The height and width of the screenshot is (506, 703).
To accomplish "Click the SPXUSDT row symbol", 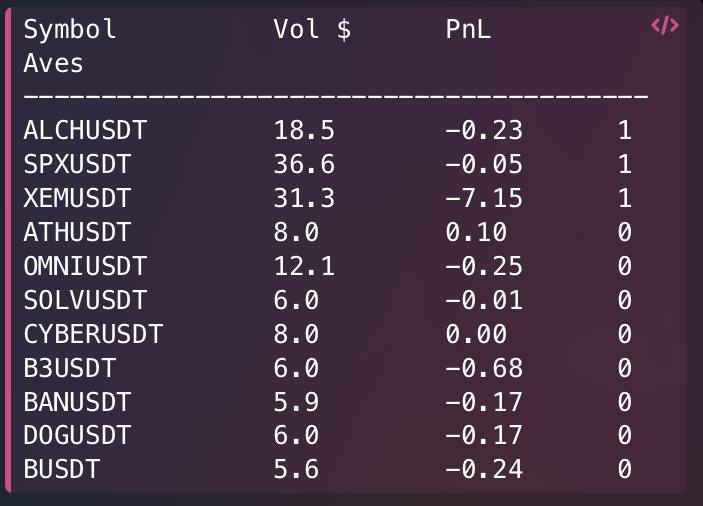I will click(77, 164).
